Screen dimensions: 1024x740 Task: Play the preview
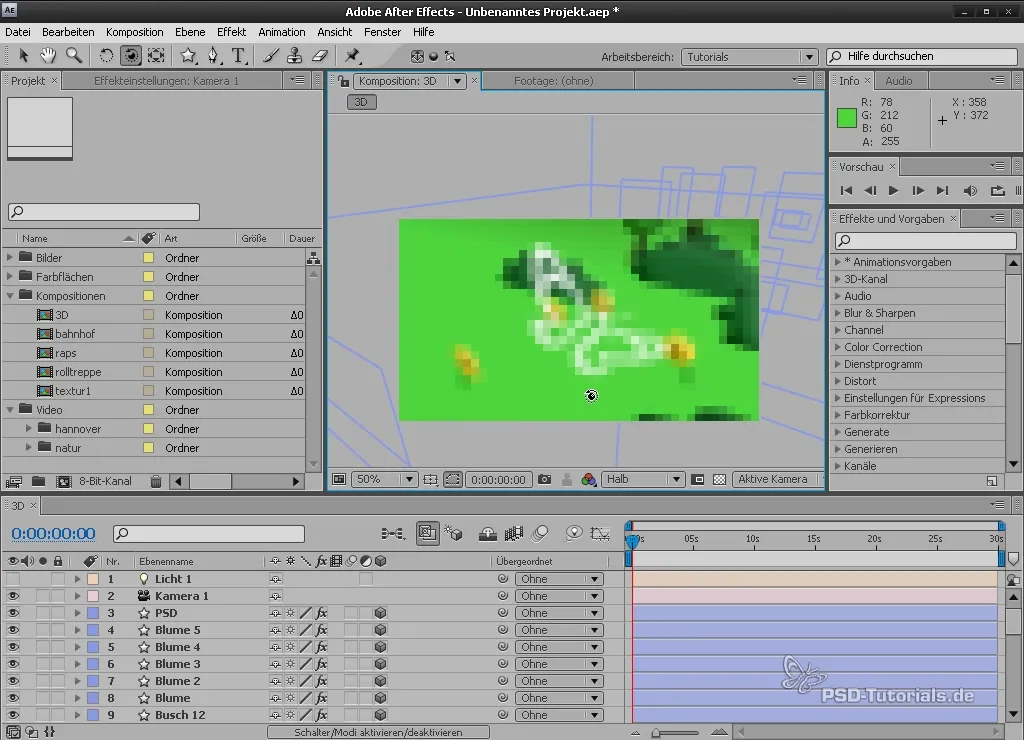point(893,191)
